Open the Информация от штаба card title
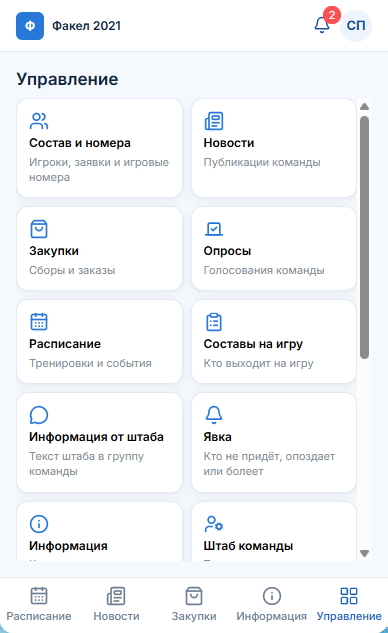 point(96,437)
